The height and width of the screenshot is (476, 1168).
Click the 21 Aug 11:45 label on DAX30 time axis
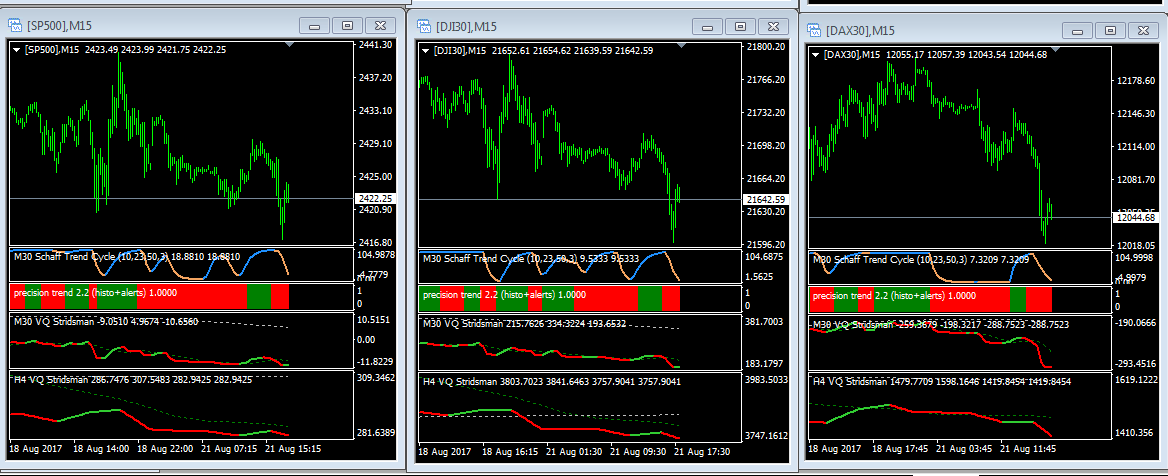1029,450
